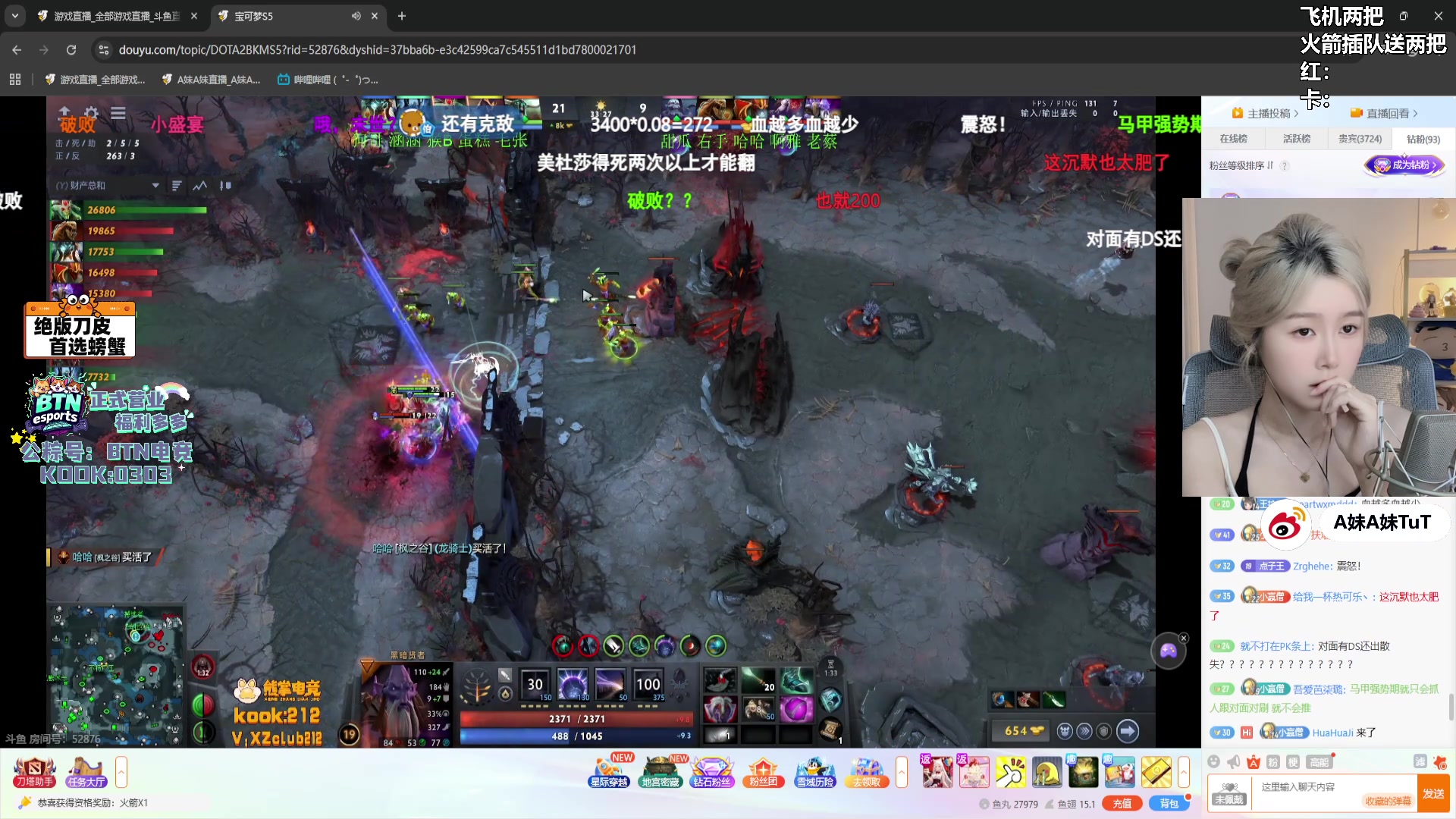Open the 星际穿越 activity icon

[609, 772]
